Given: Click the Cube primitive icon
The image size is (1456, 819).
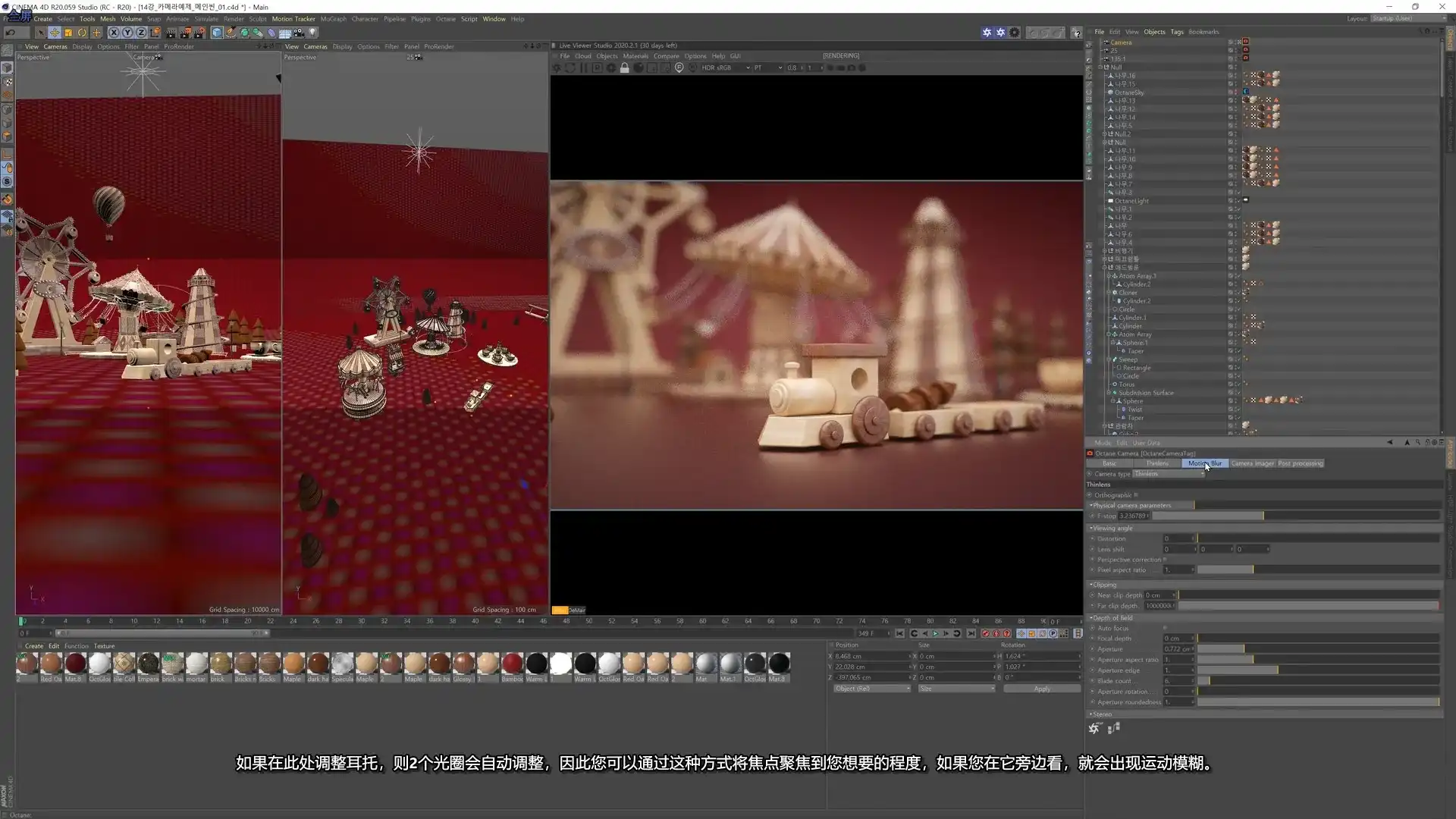Looking at the screenshot, I should 217,33.
